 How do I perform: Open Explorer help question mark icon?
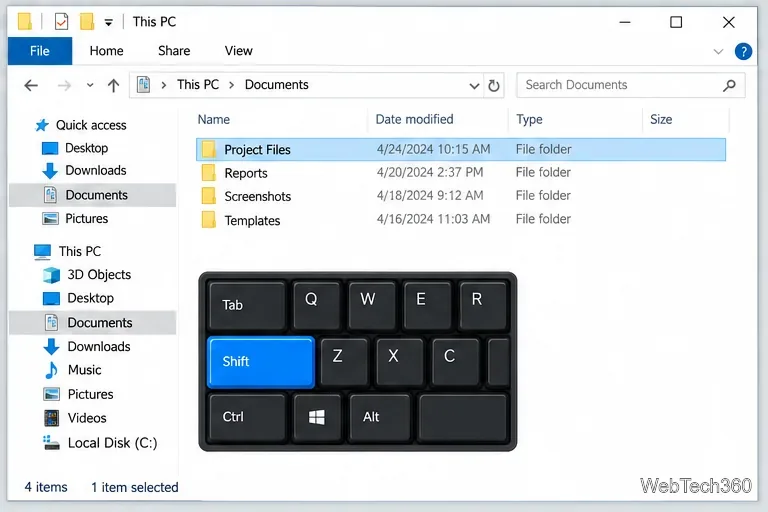[x=743, y=51]
